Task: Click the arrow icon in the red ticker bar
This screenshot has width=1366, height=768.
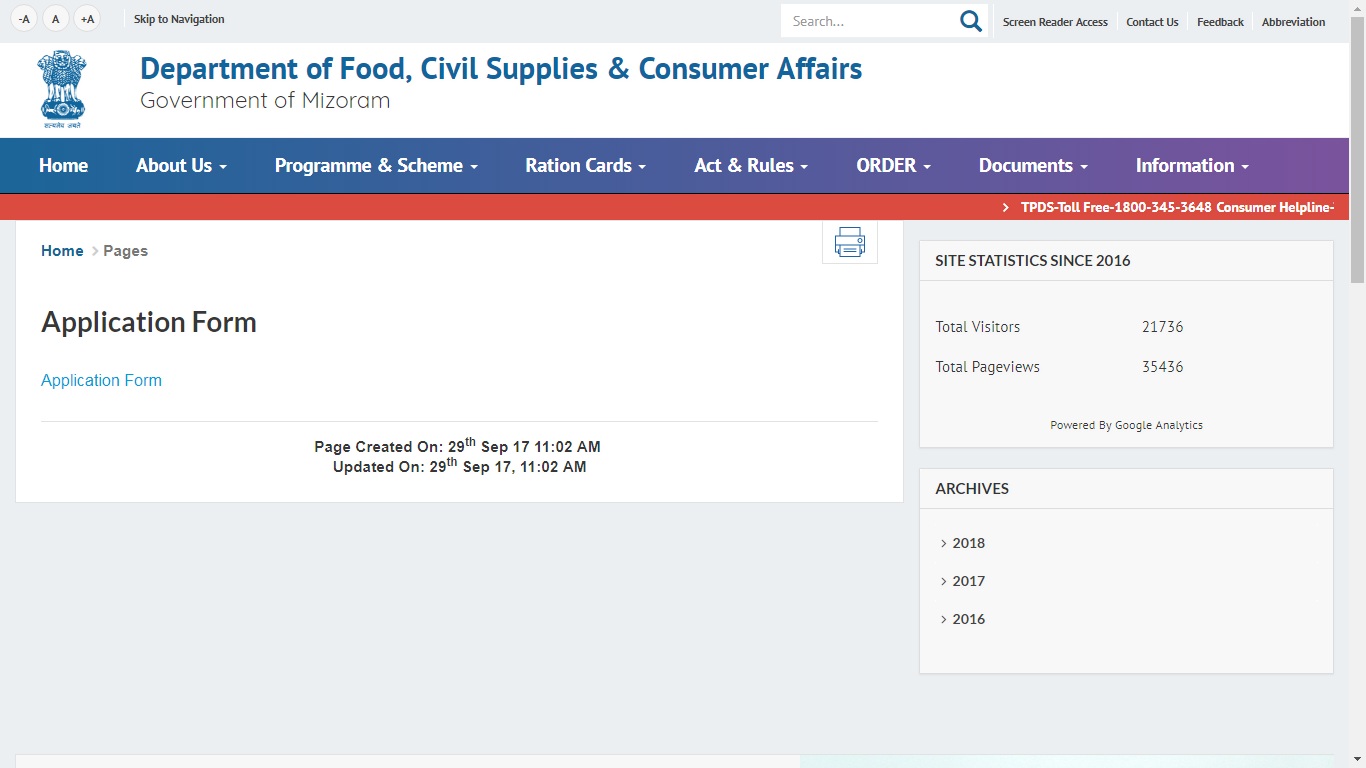Action: point(1005,207)
